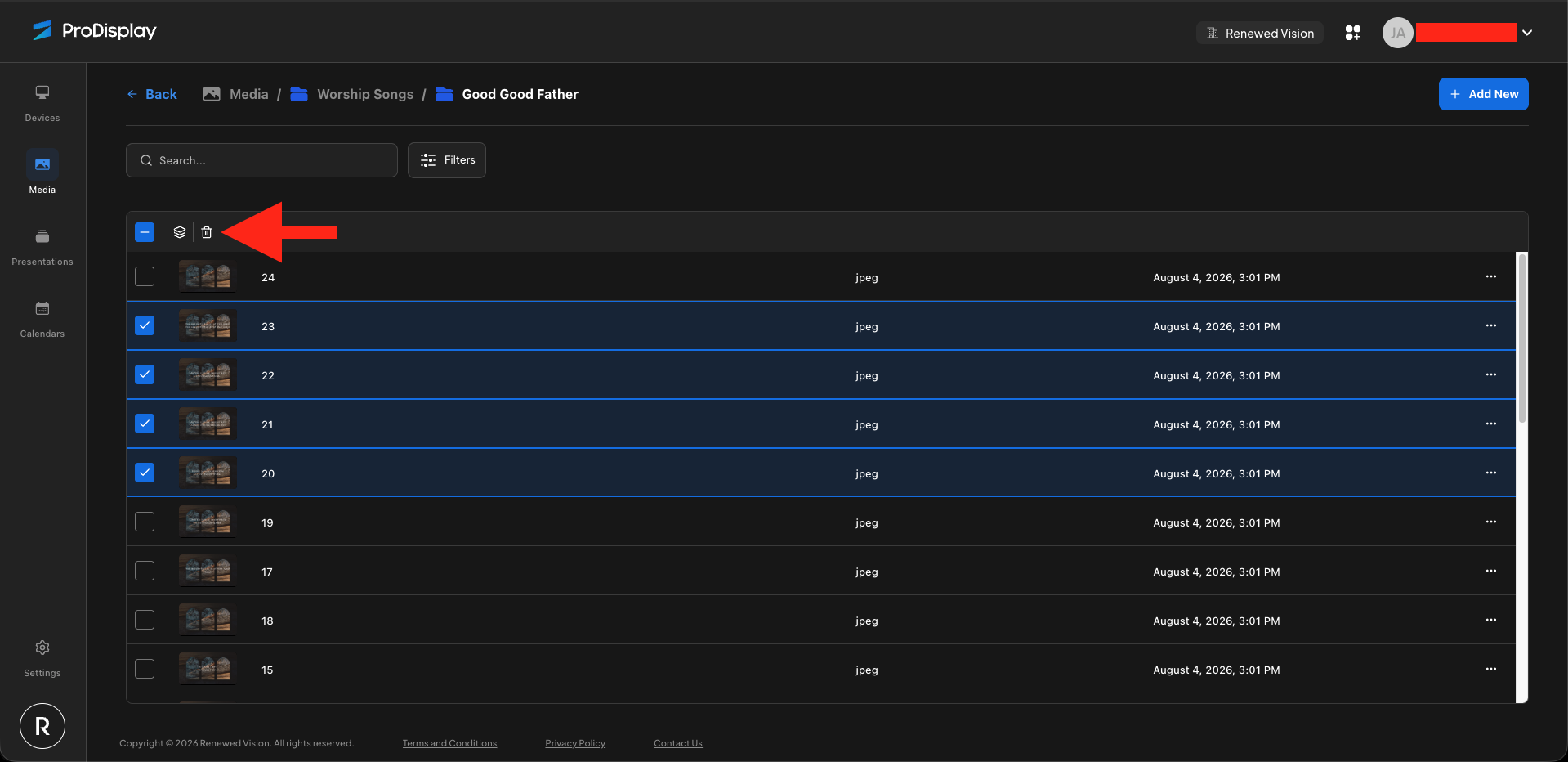This screenshot has height=762, width=1568.
Task: Open thumbnail of item 22
Action: (x=208, y=374)
